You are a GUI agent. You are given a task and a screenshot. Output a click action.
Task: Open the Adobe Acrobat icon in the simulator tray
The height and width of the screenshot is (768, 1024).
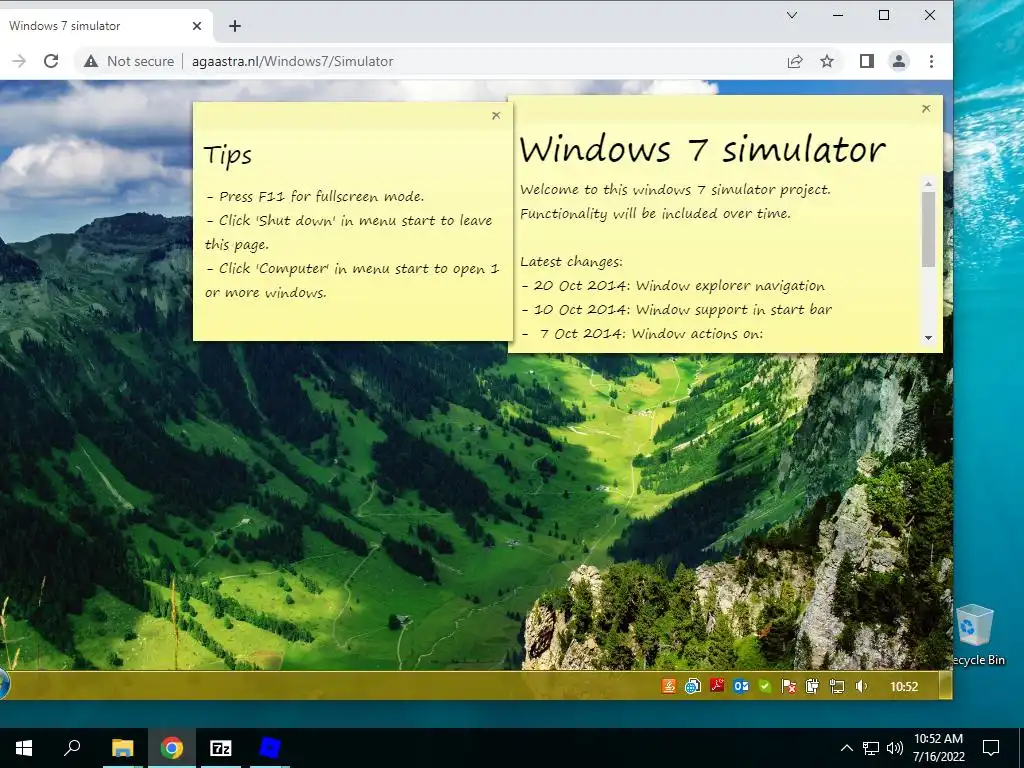tap(716, 686)
